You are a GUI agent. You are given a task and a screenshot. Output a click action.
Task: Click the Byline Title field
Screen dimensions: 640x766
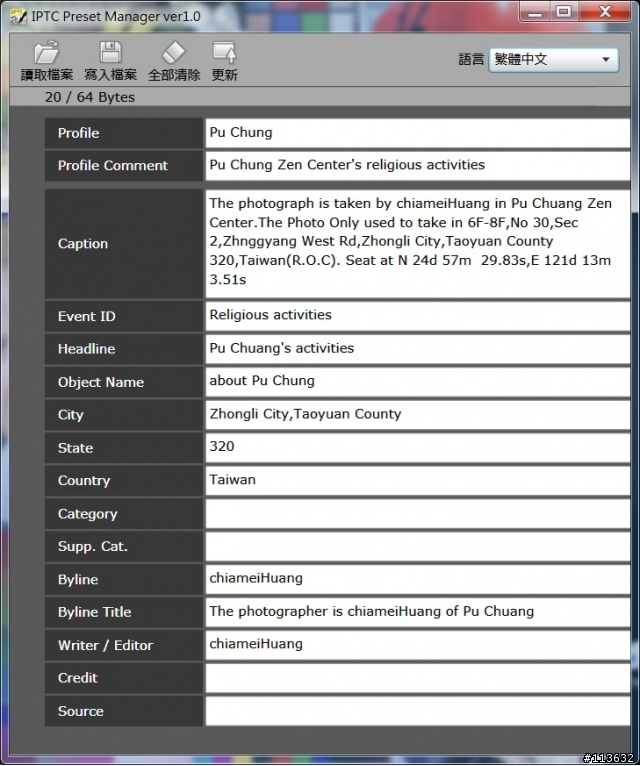coord(418,612)
